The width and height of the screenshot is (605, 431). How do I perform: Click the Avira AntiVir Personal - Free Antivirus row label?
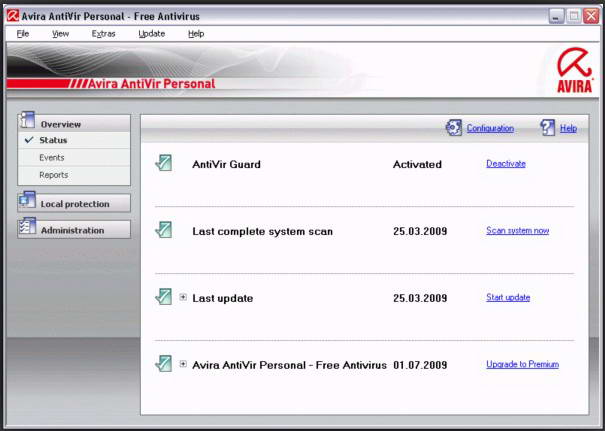click(x=289, y=365)
